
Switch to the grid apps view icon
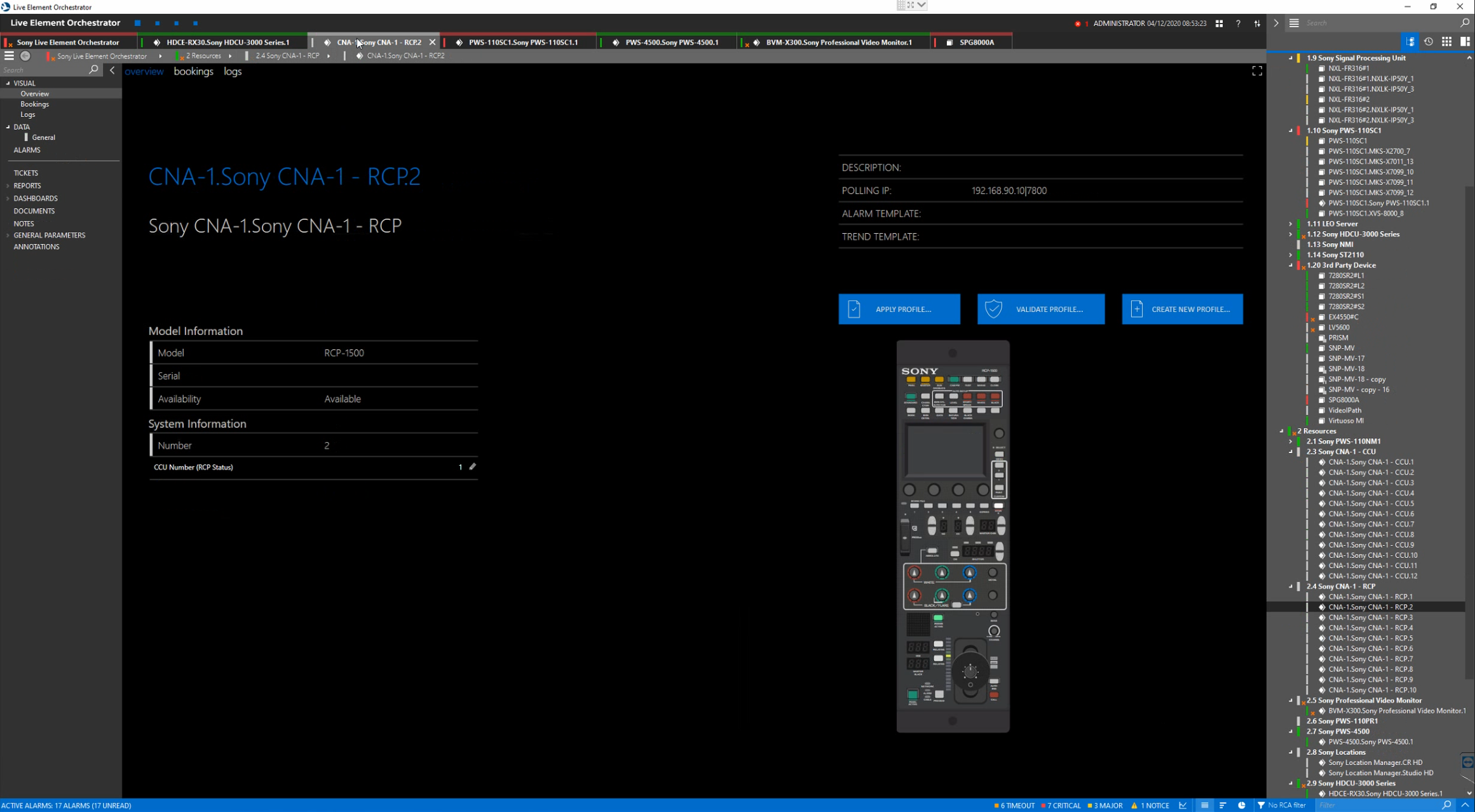(1447, 41)
